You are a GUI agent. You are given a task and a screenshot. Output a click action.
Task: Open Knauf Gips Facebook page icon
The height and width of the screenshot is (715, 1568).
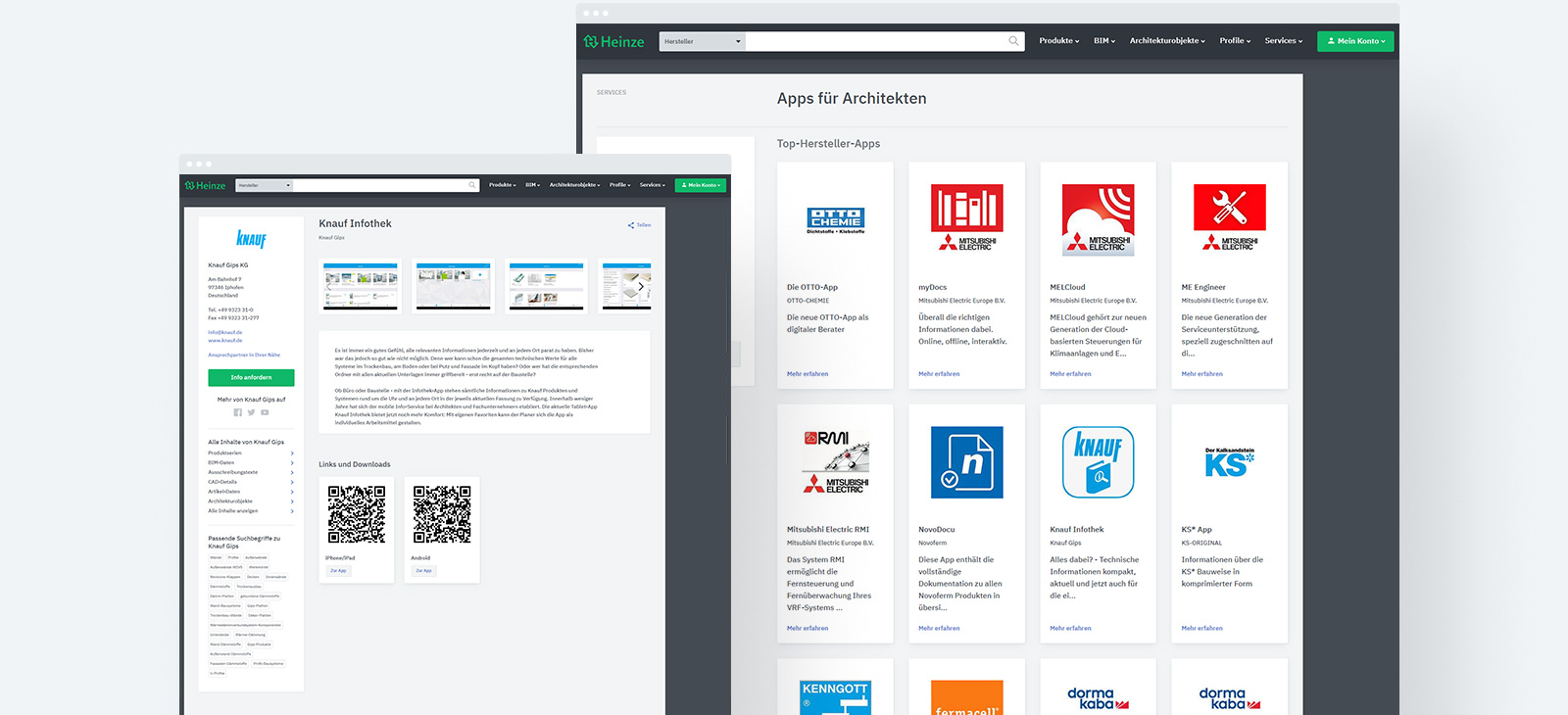coord(237,412)
